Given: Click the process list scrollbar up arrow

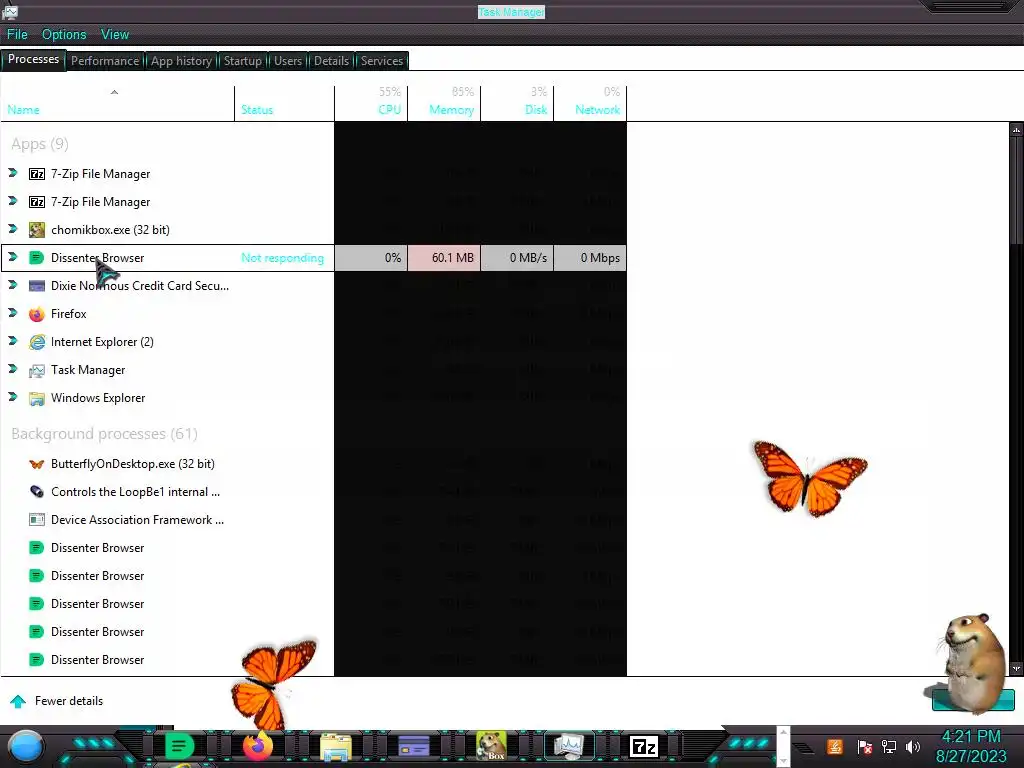Looking at the screenshot, I should point(1016,129).
